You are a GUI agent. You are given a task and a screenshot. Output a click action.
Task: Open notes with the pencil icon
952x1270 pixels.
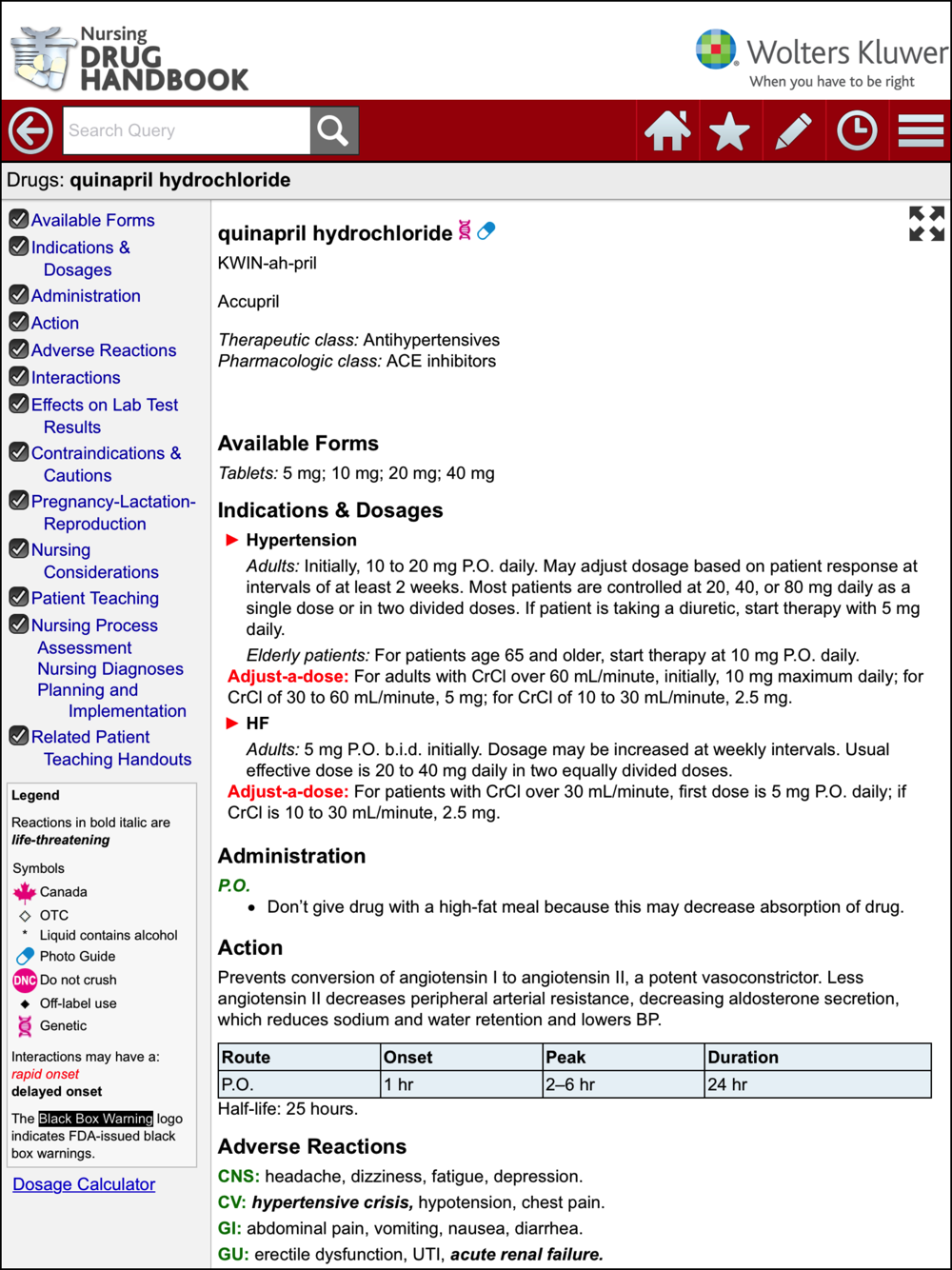(x=794, y=131)
